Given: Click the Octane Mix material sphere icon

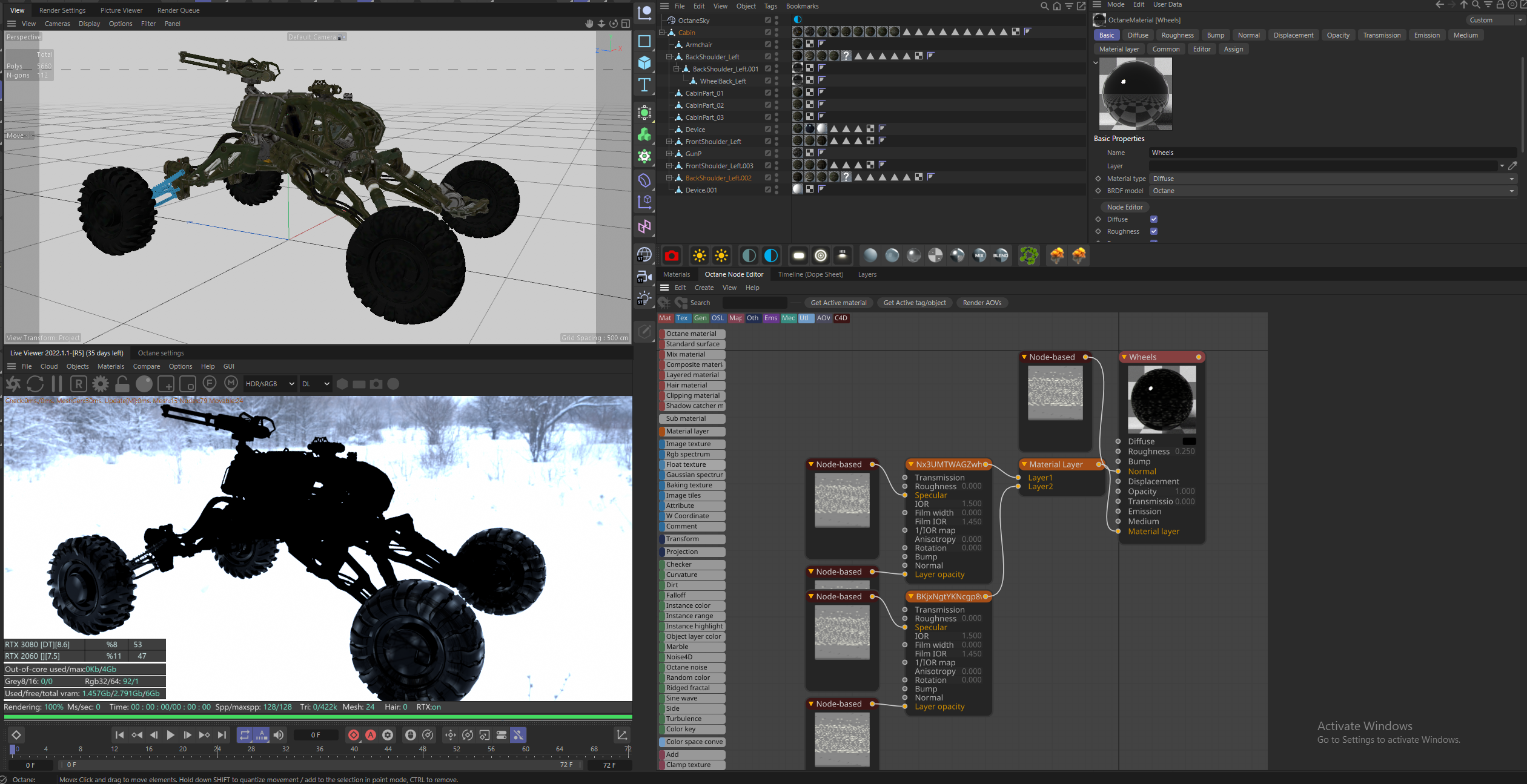Looking at the screenshot, I should pyautogui.click(x=979, y=256).
